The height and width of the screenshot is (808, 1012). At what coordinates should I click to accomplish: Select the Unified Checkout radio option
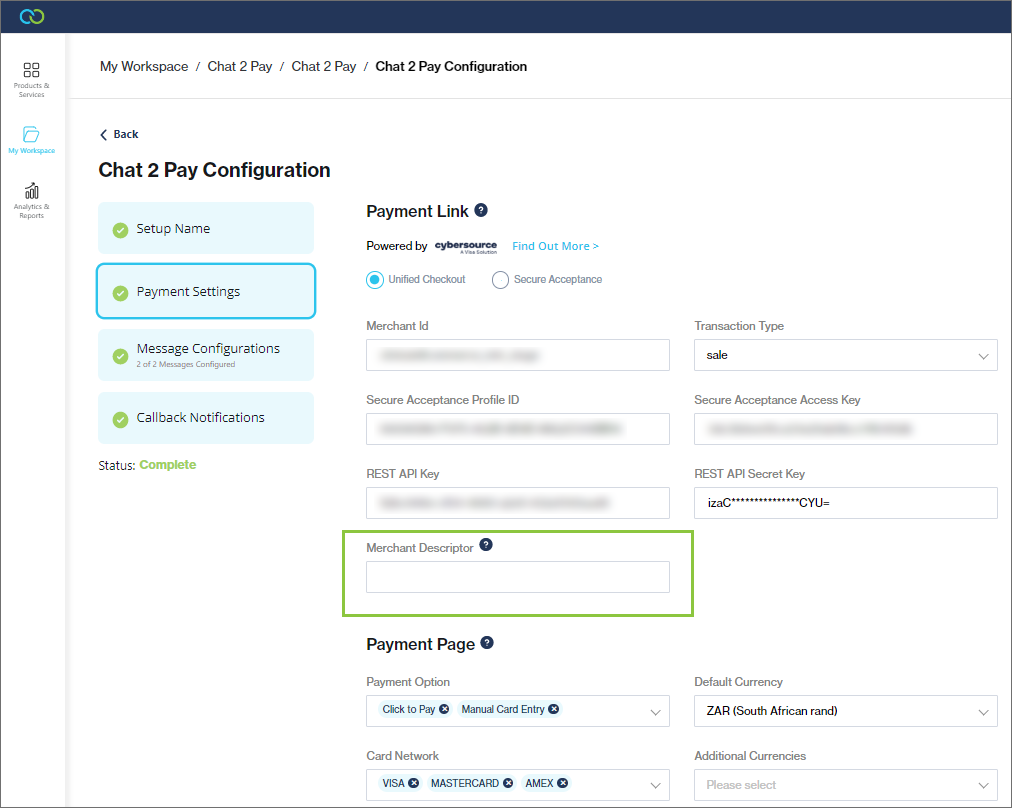coord(375,280)
